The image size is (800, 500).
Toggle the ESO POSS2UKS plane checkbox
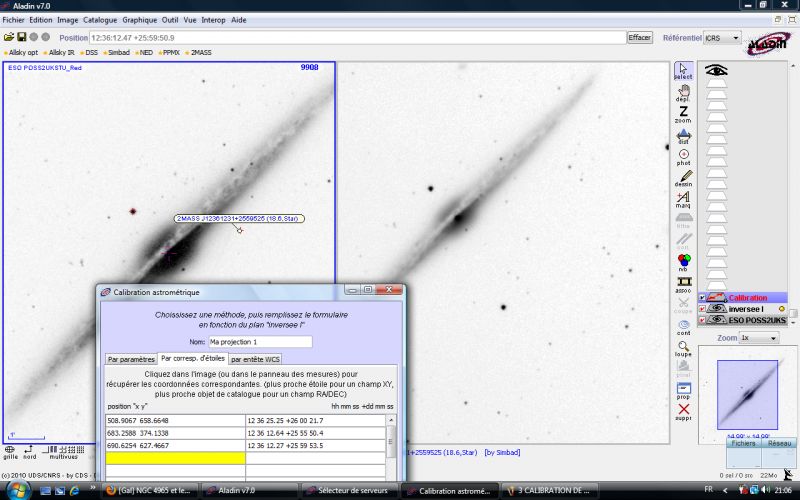click(x=702, y=320)
